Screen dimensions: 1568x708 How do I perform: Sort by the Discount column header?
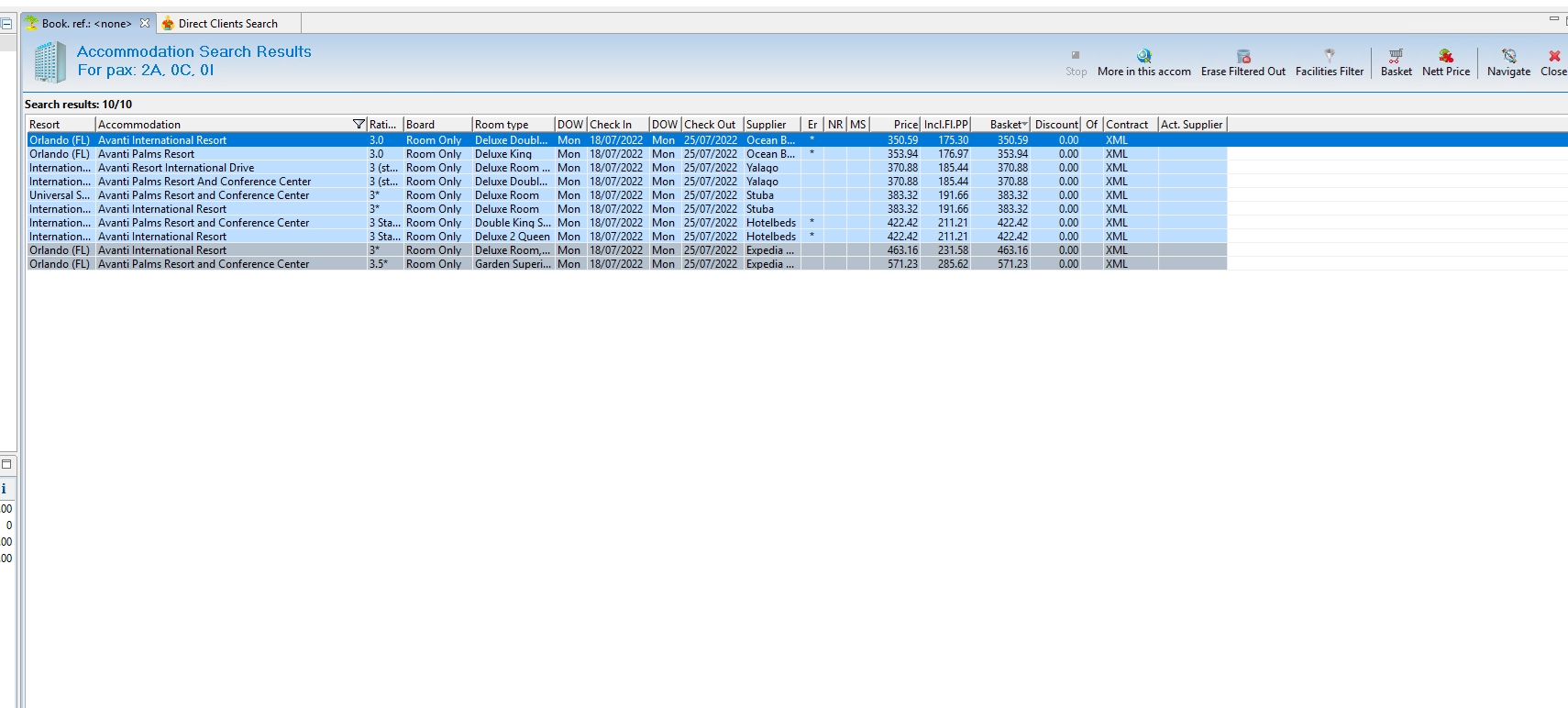click(1056, 125)
